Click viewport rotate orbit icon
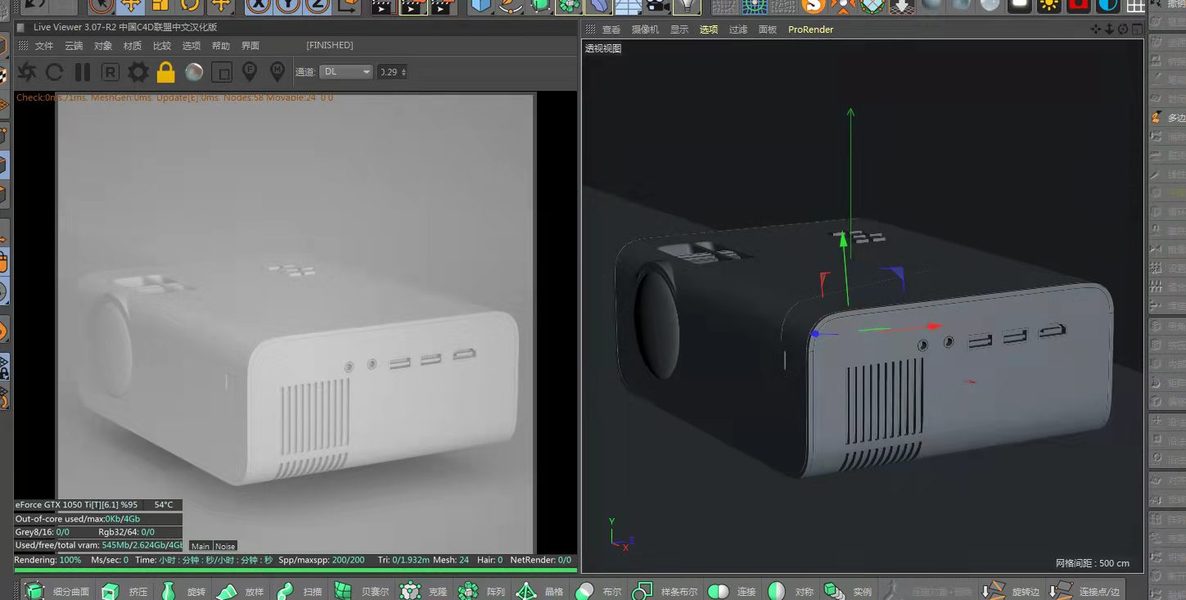The width and height of the screenshot is (1186, 600). (1123, 30)
